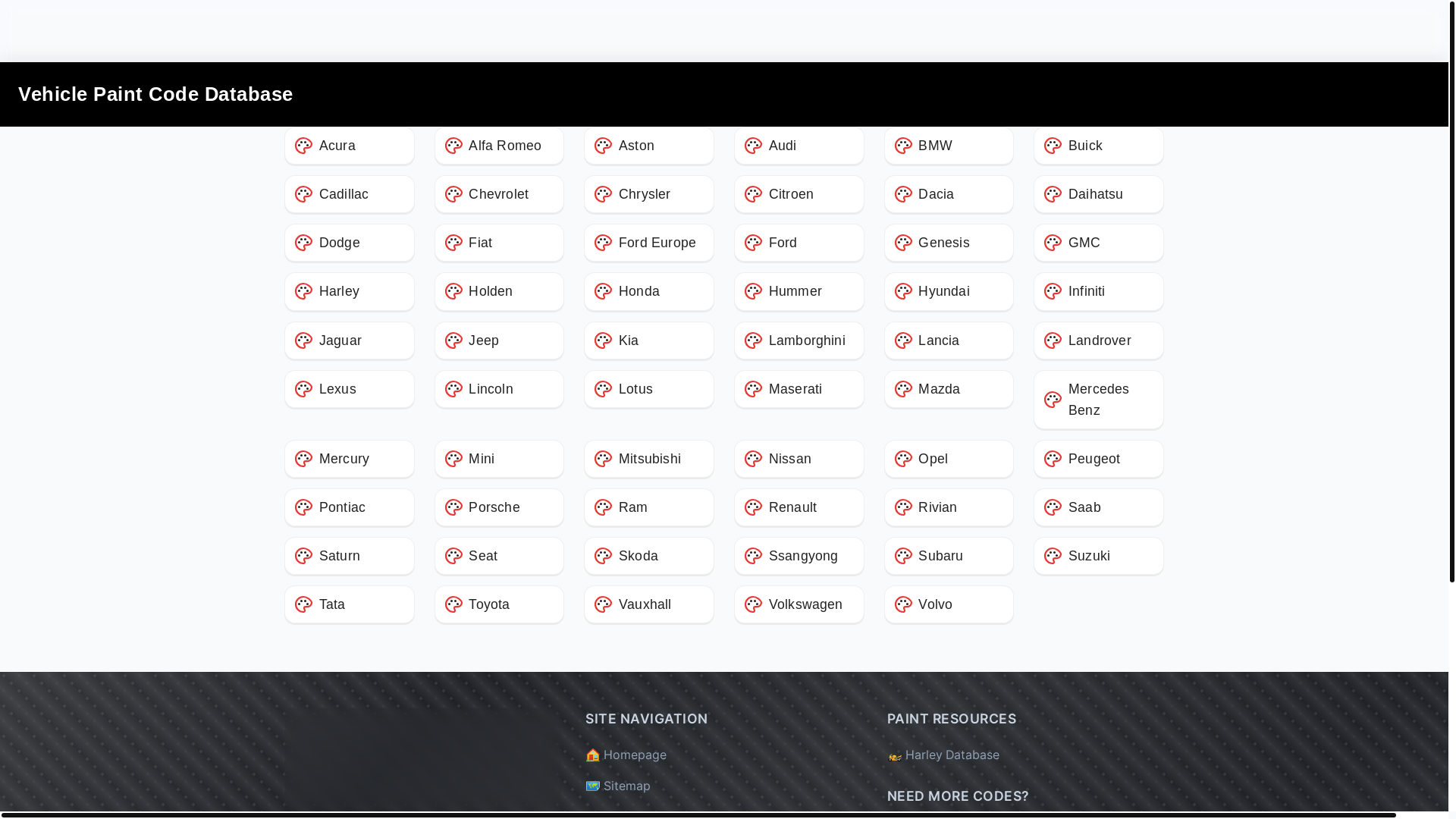Click the palette icon beside Ford Europe
This screenshot has width=1456, height=819.
[603, 243]
